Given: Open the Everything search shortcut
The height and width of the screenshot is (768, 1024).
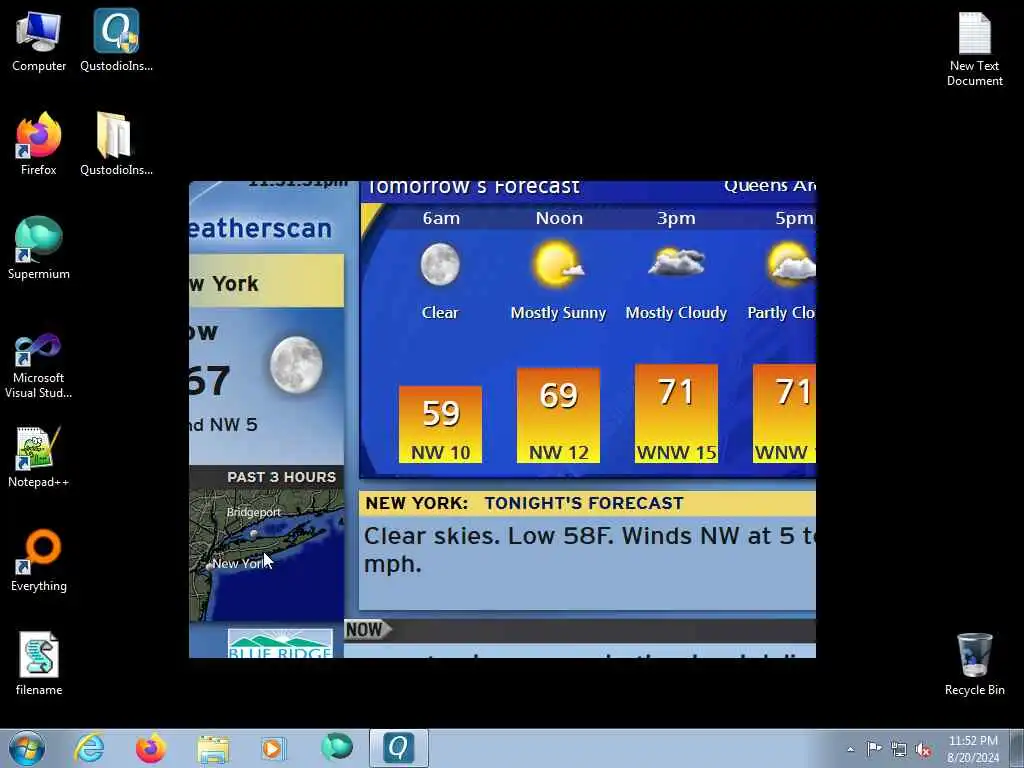Looking at the screenshot, I should click(39, 560).
